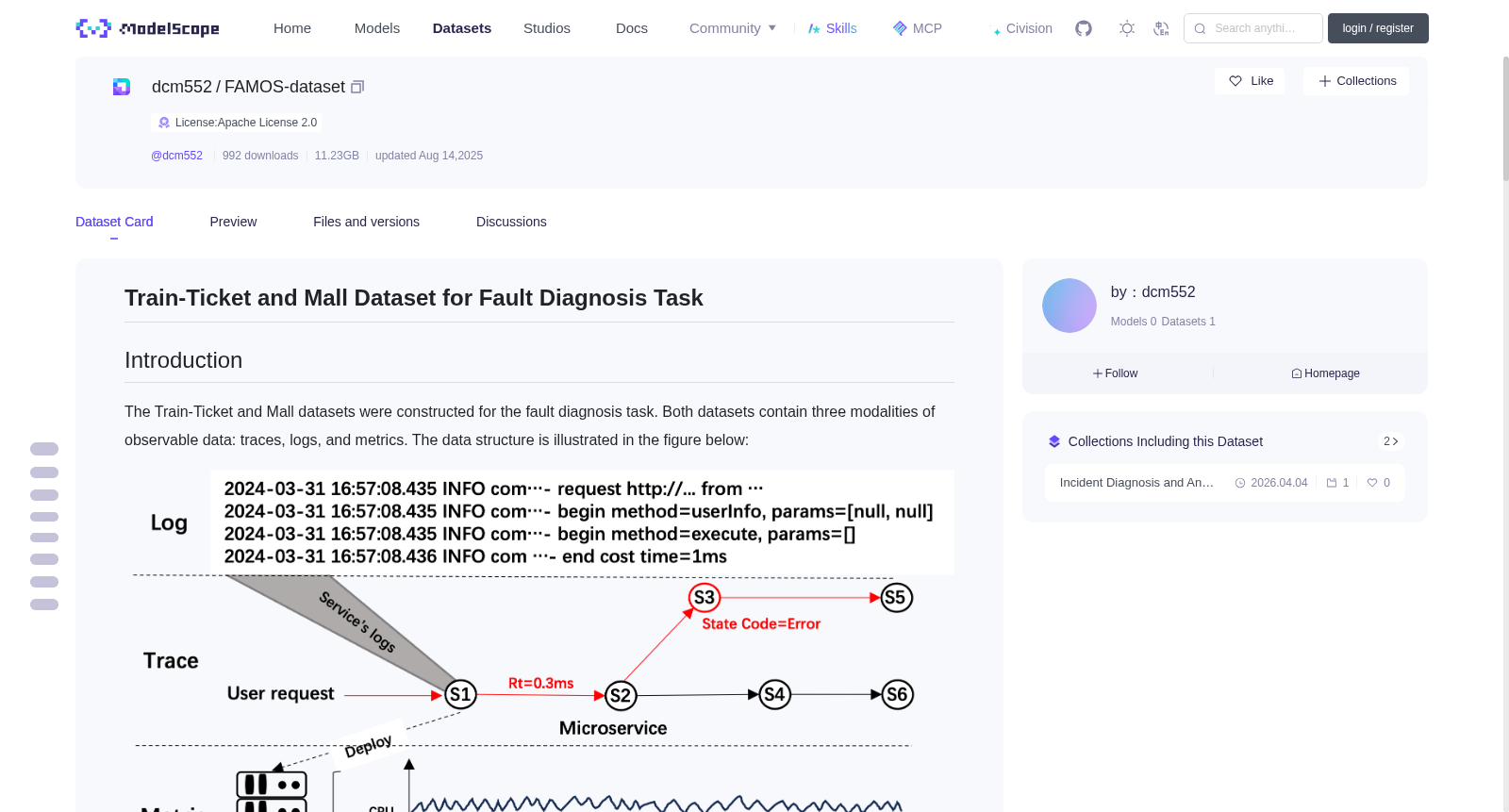This screenshot has width=1509, height=812.
Task: Click the heart count icon in collection card
Action: pyautogui.click(x=1372, y=483)
